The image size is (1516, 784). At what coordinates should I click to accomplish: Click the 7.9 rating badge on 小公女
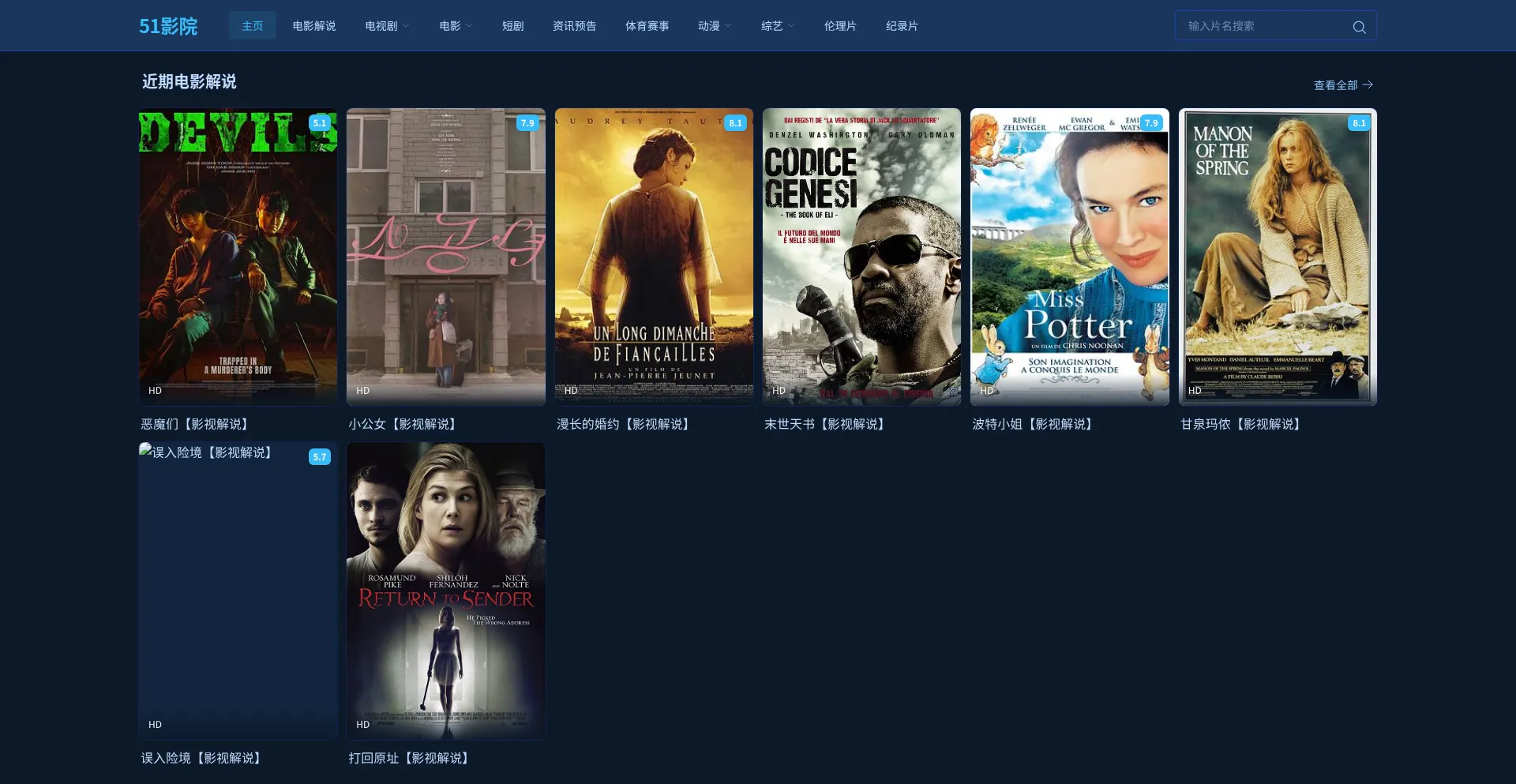click(527, 123)
